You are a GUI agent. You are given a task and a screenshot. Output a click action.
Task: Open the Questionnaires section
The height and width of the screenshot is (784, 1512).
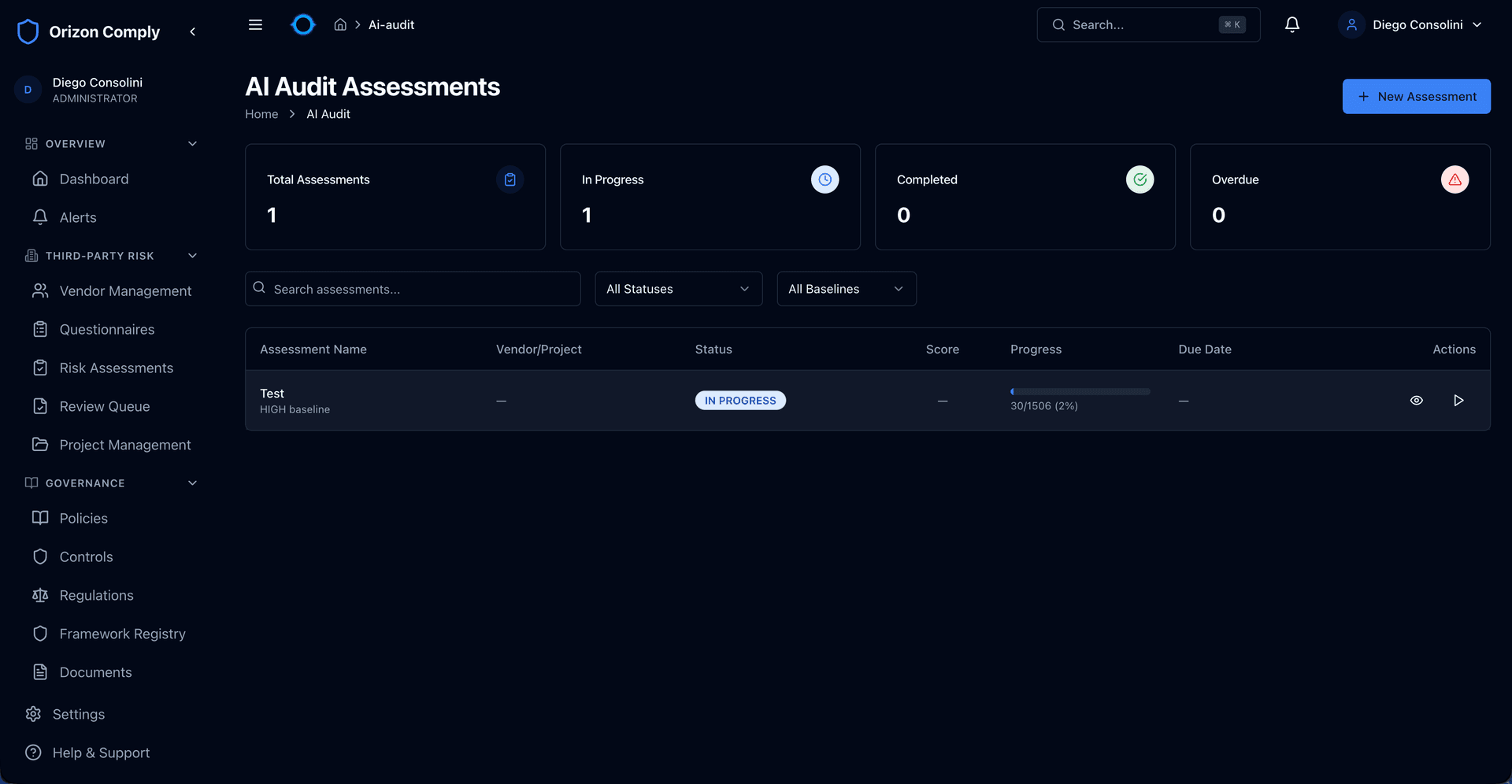(x=107, y=329)
